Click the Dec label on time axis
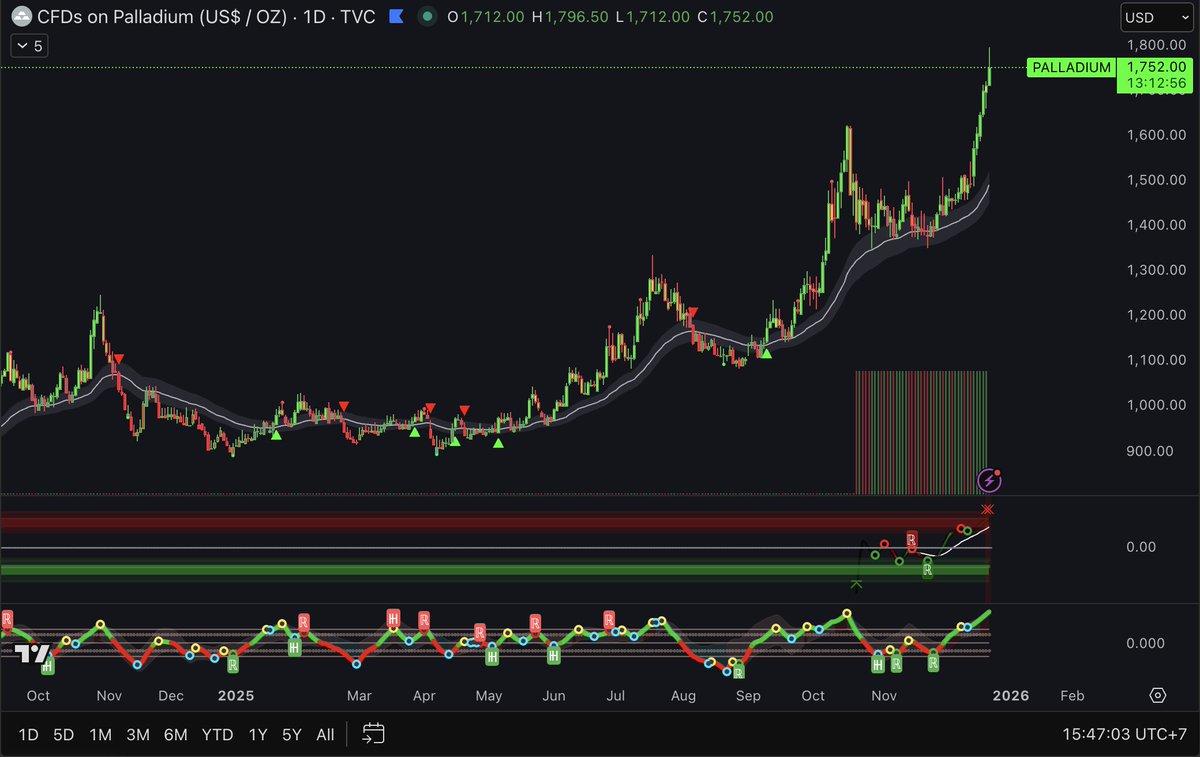Screen dimensions: 1200x757 tap(171, 695)
